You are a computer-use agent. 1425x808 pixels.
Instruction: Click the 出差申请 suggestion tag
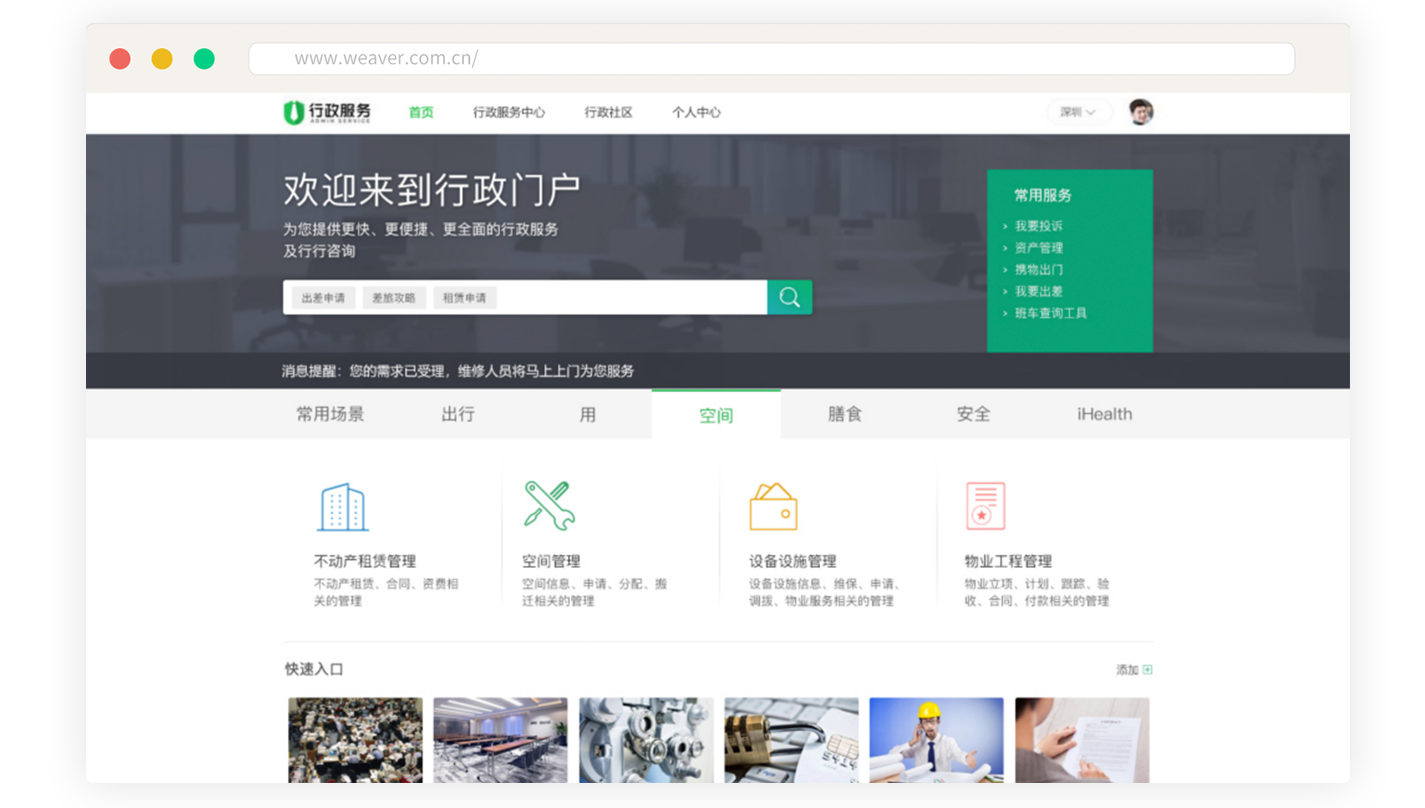click(323, 298)
